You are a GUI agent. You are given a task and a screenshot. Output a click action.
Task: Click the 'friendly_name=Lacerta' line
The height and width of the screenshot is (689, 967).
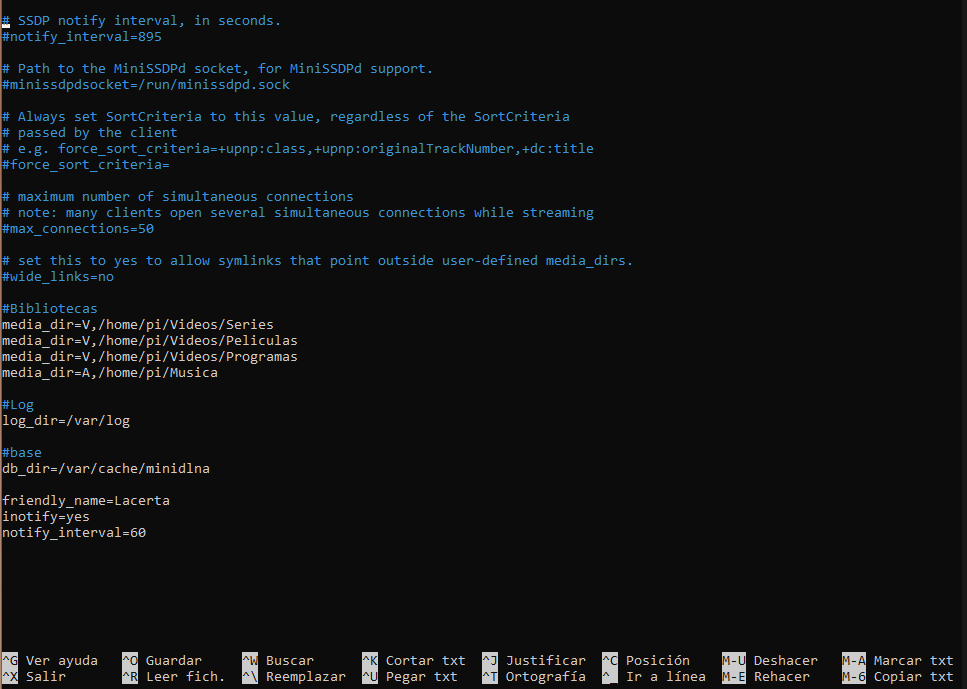[86, 501]
